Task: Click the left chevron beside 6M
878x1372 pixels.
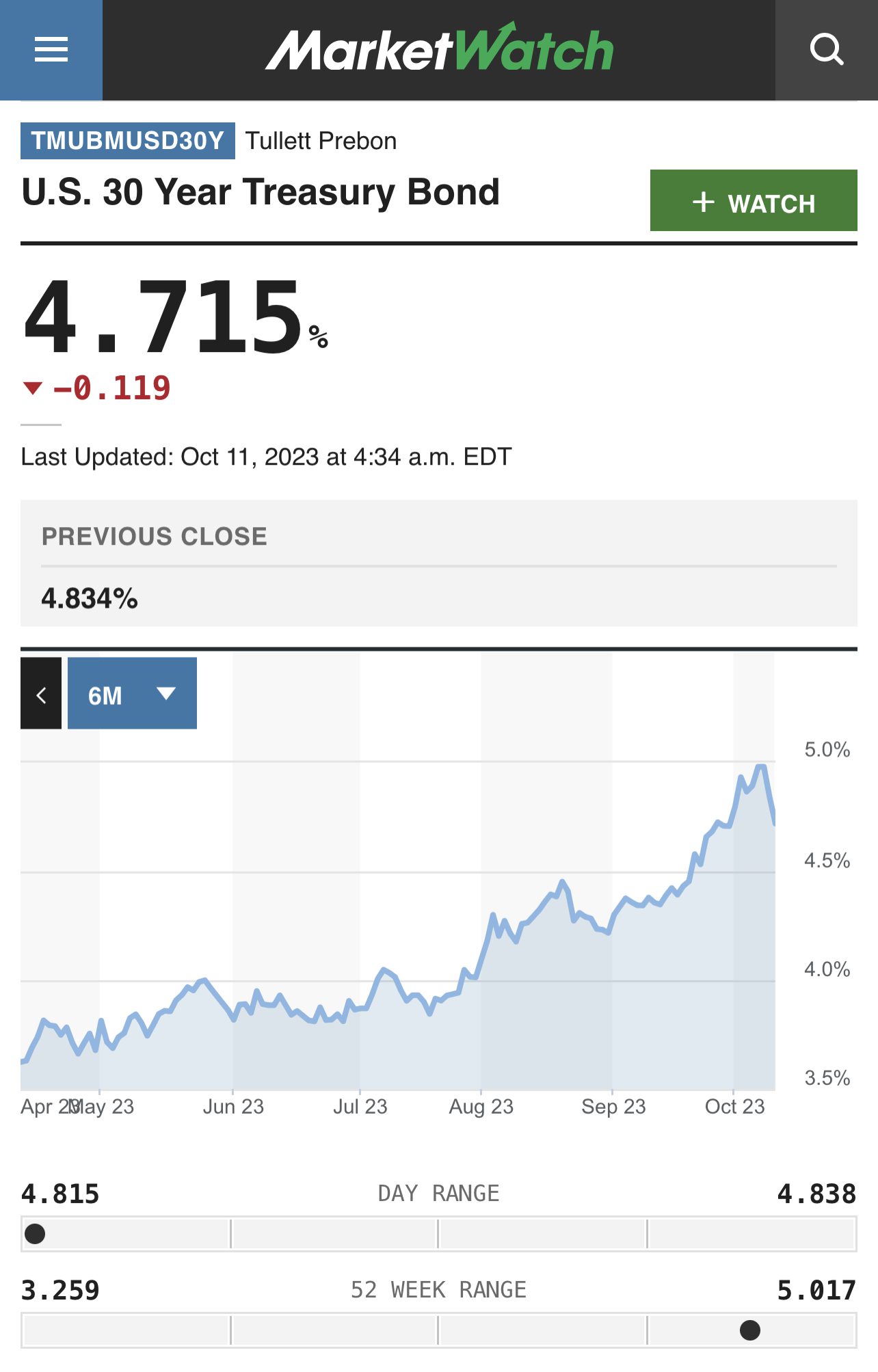Action: [41, 694]
